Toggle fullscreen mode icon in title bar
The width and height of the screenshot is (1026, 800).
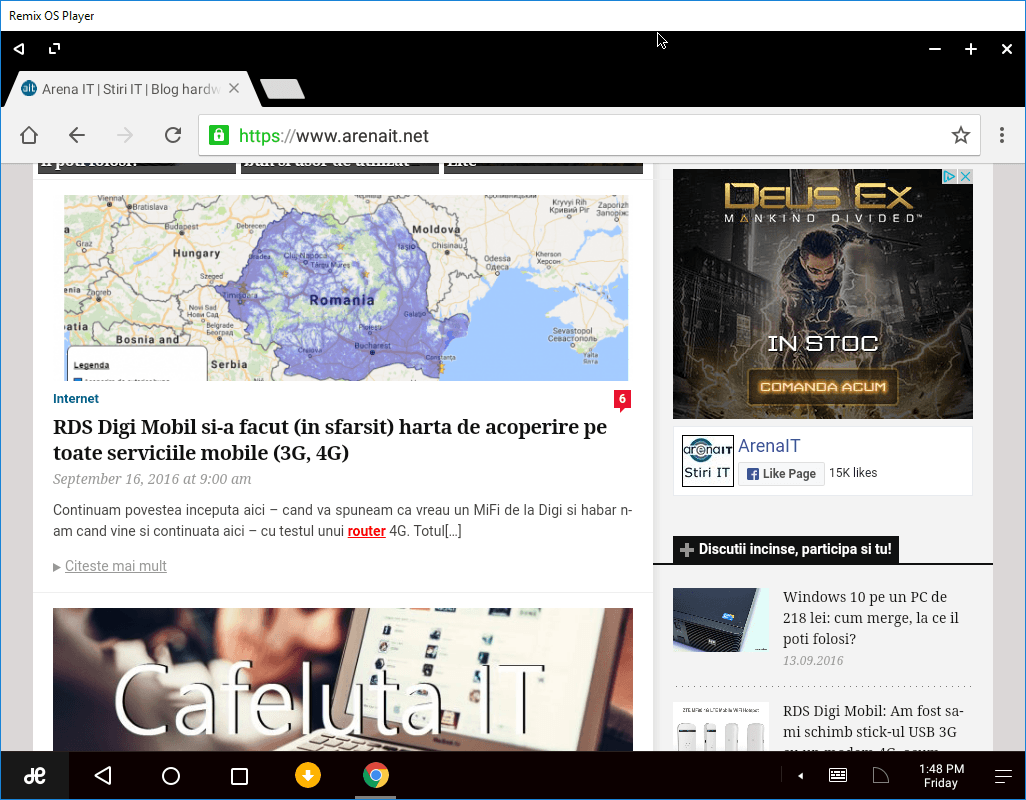pyautogui.click(x=54, y=48)
